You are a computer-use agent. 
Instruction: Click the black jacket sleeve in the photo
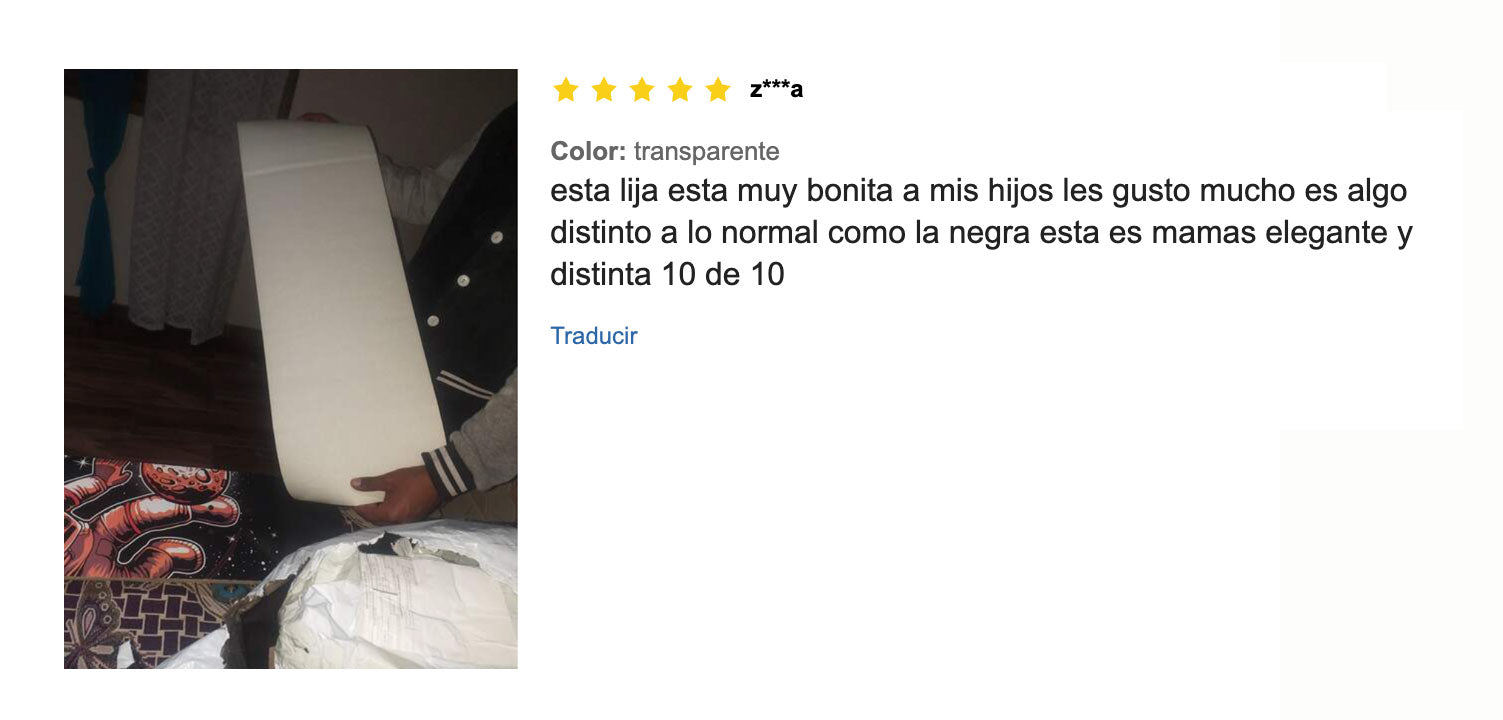(460, 300)
